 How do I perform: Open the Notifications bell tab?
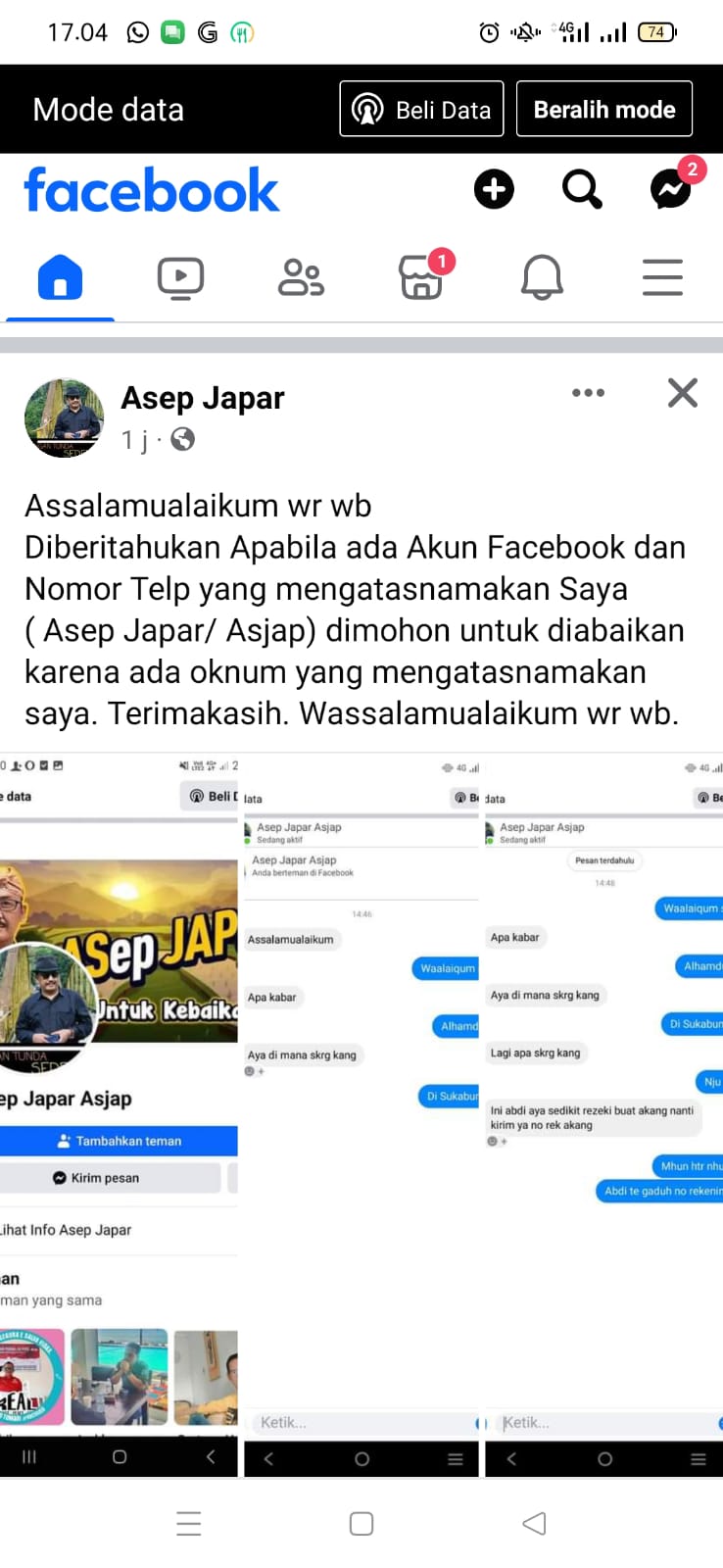click(x=542, y=277)
